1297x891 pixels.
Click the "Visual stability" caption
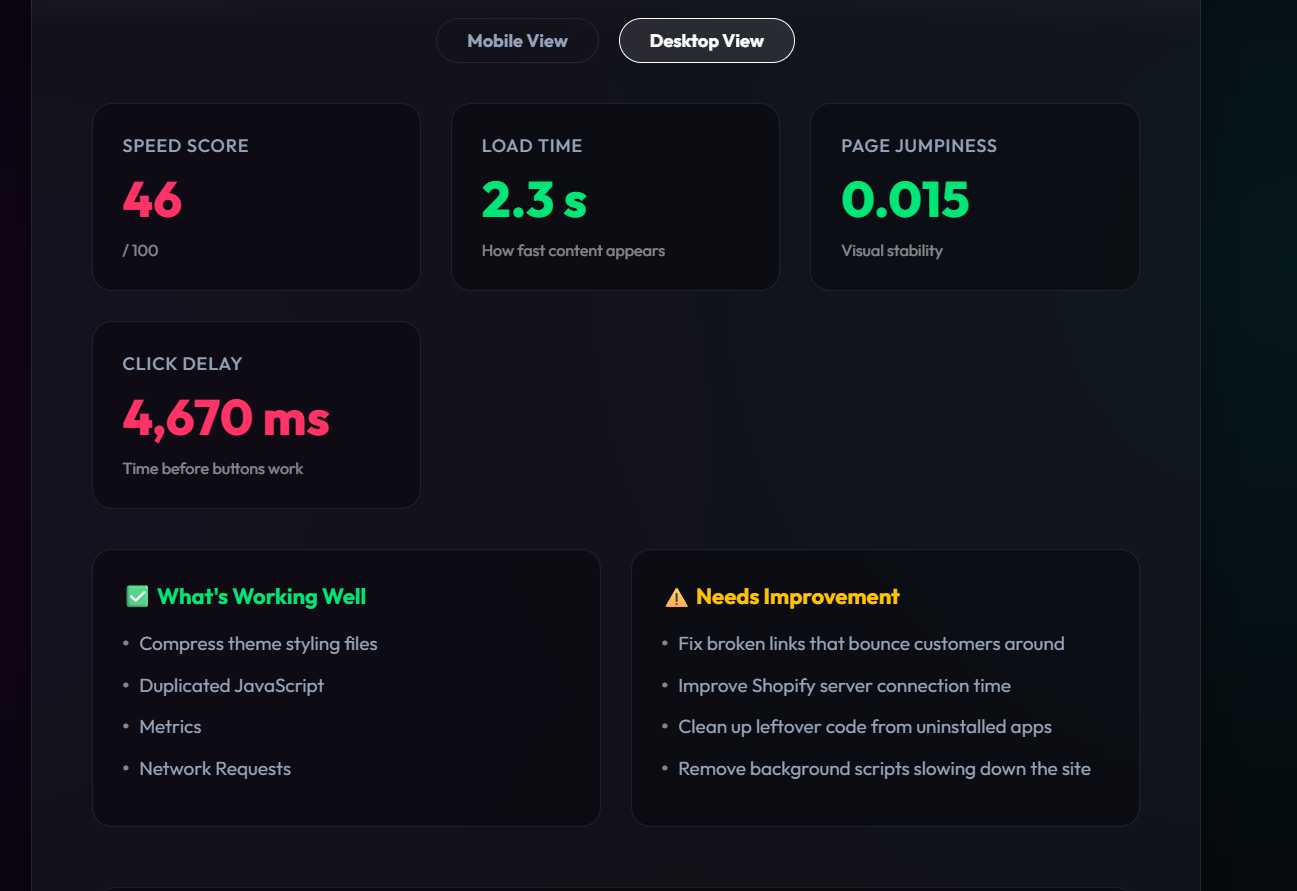(x=892, y=250)
